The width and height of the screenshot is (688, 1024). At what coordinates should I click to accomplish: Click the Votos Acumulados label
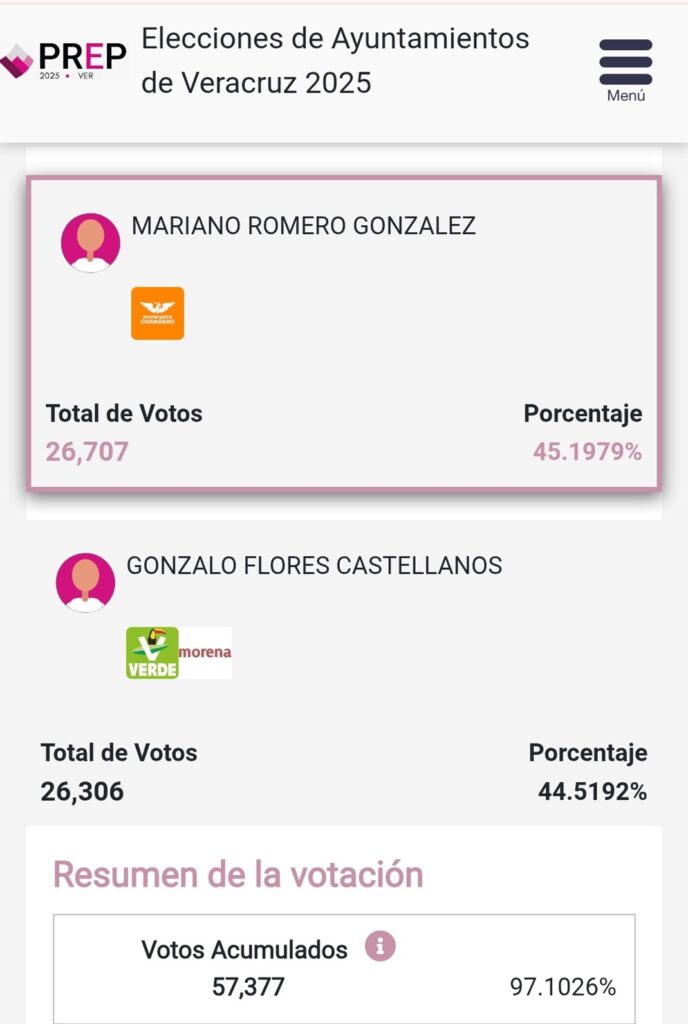click(x=244, y=950)
